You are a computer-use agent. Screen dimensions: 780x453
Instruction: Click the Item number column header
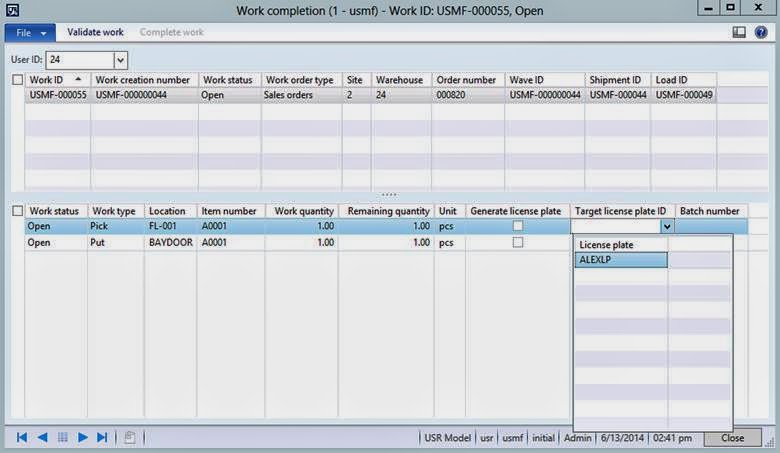tap(231, 211)
